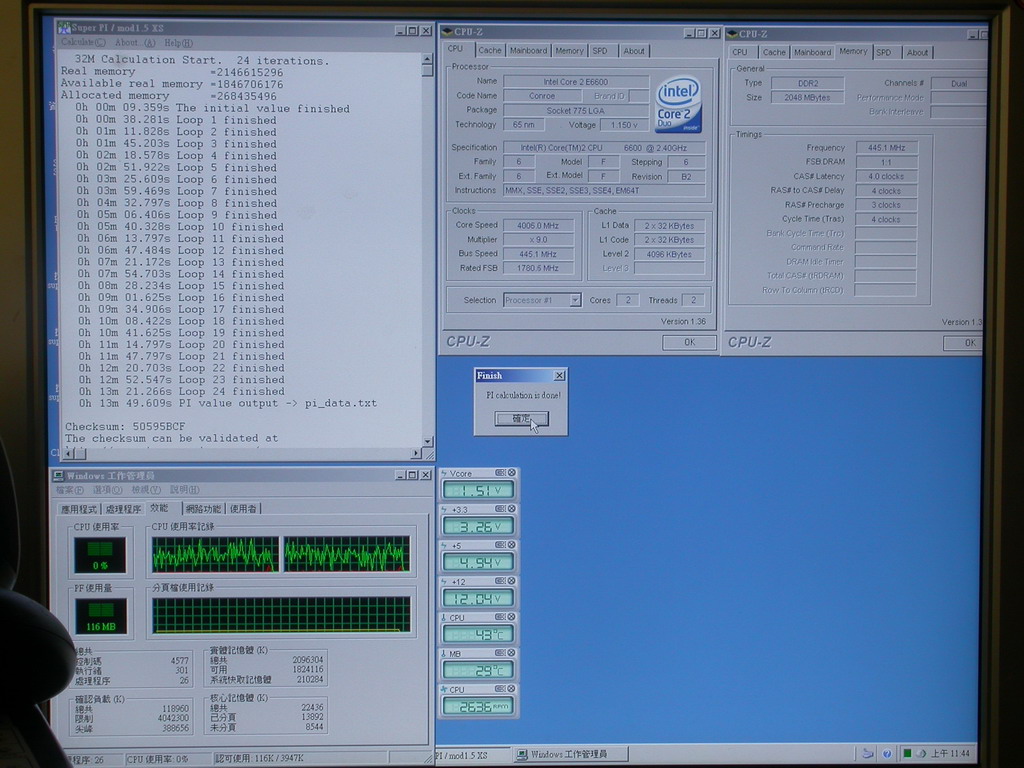Image resolution: width=1024 pixels, height=768 pixels.
Task: Click memory Frequency value 445.1 MHz
Action: (x=886, y=148)
